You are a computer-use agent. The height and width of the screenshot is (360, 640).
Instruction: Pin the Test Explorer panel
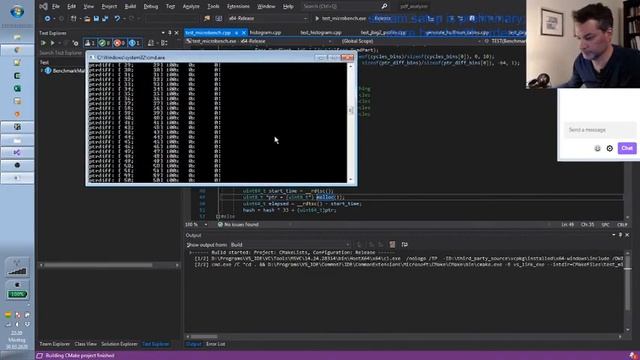click(x=170, y=33)
